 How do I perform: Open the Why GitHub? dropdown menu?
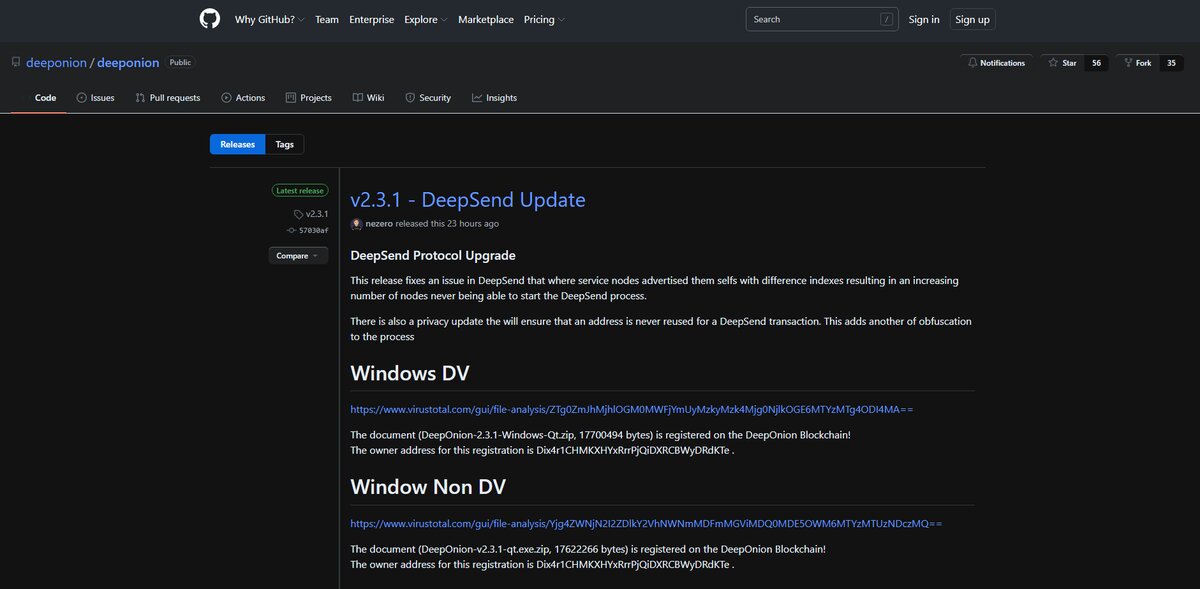tap(270, 19)
